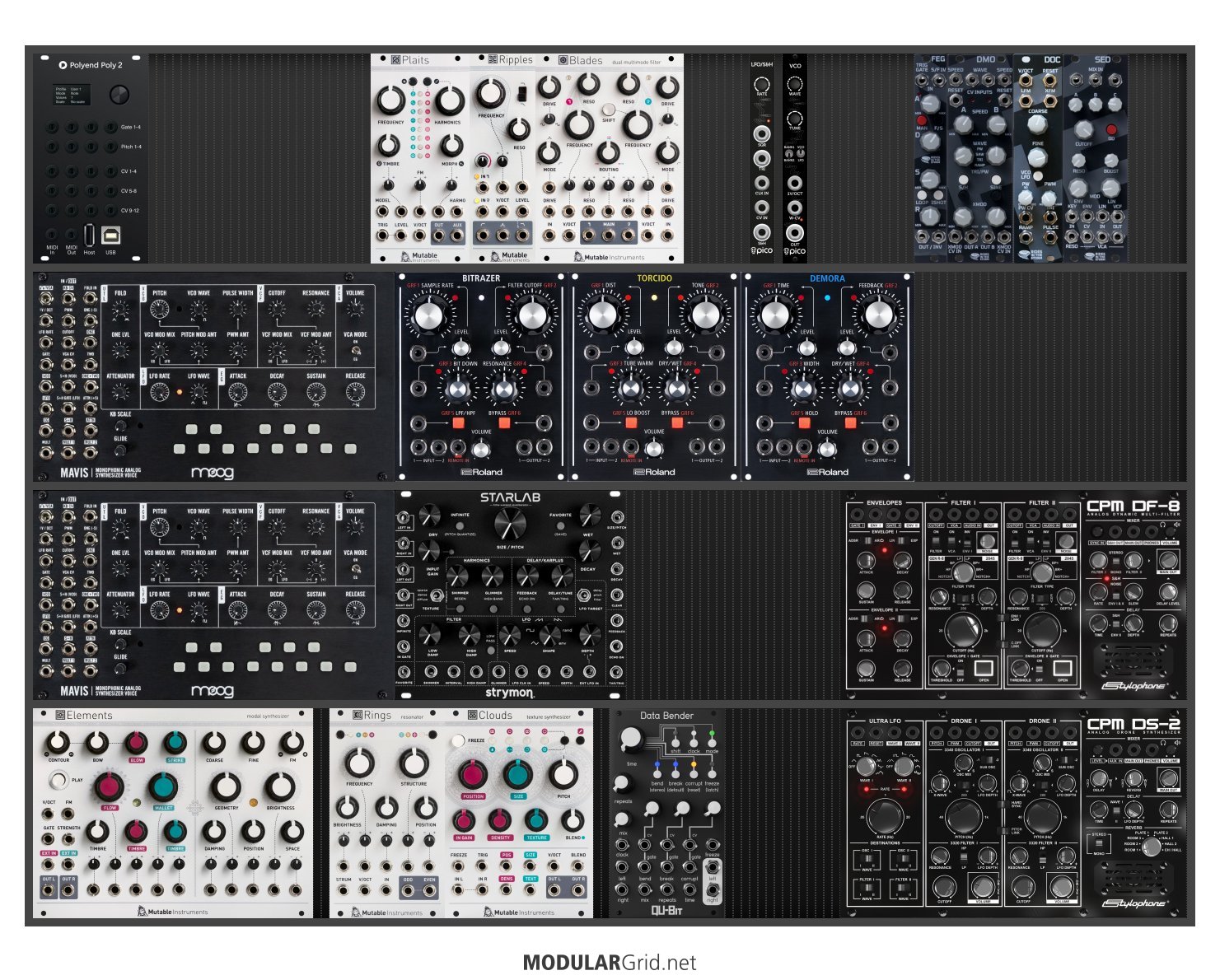This screenshot has height=980, width=1220.
Task: Click the red GO button on SED
Action: 1110,130
